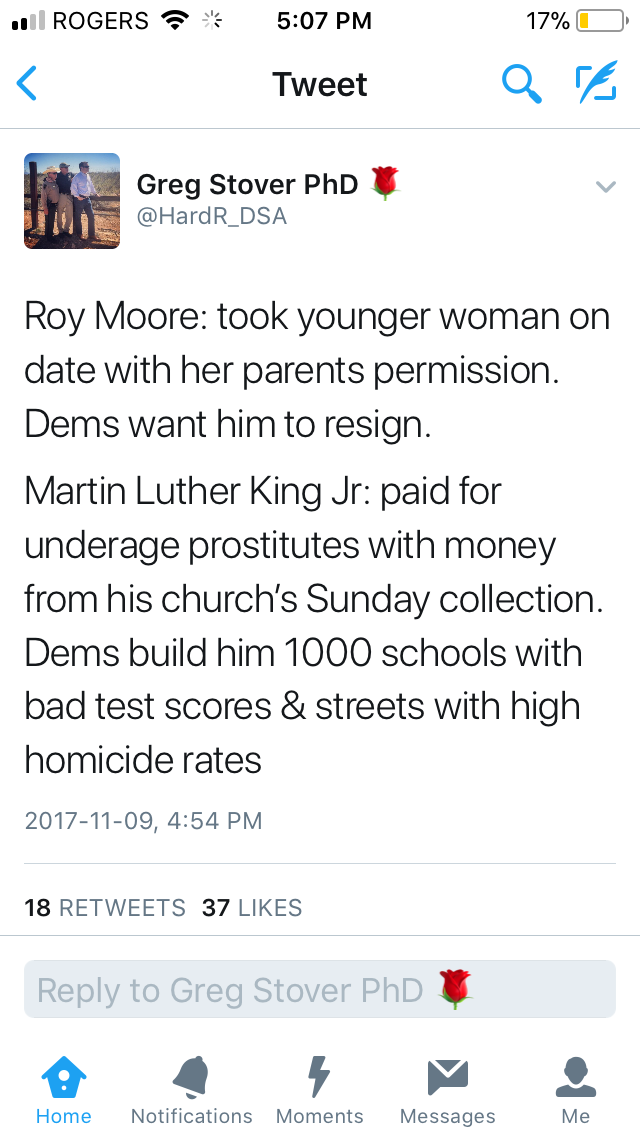Tap the Reply to Greg Stover field
The image size is (640, 1136).
pos(319,990)
